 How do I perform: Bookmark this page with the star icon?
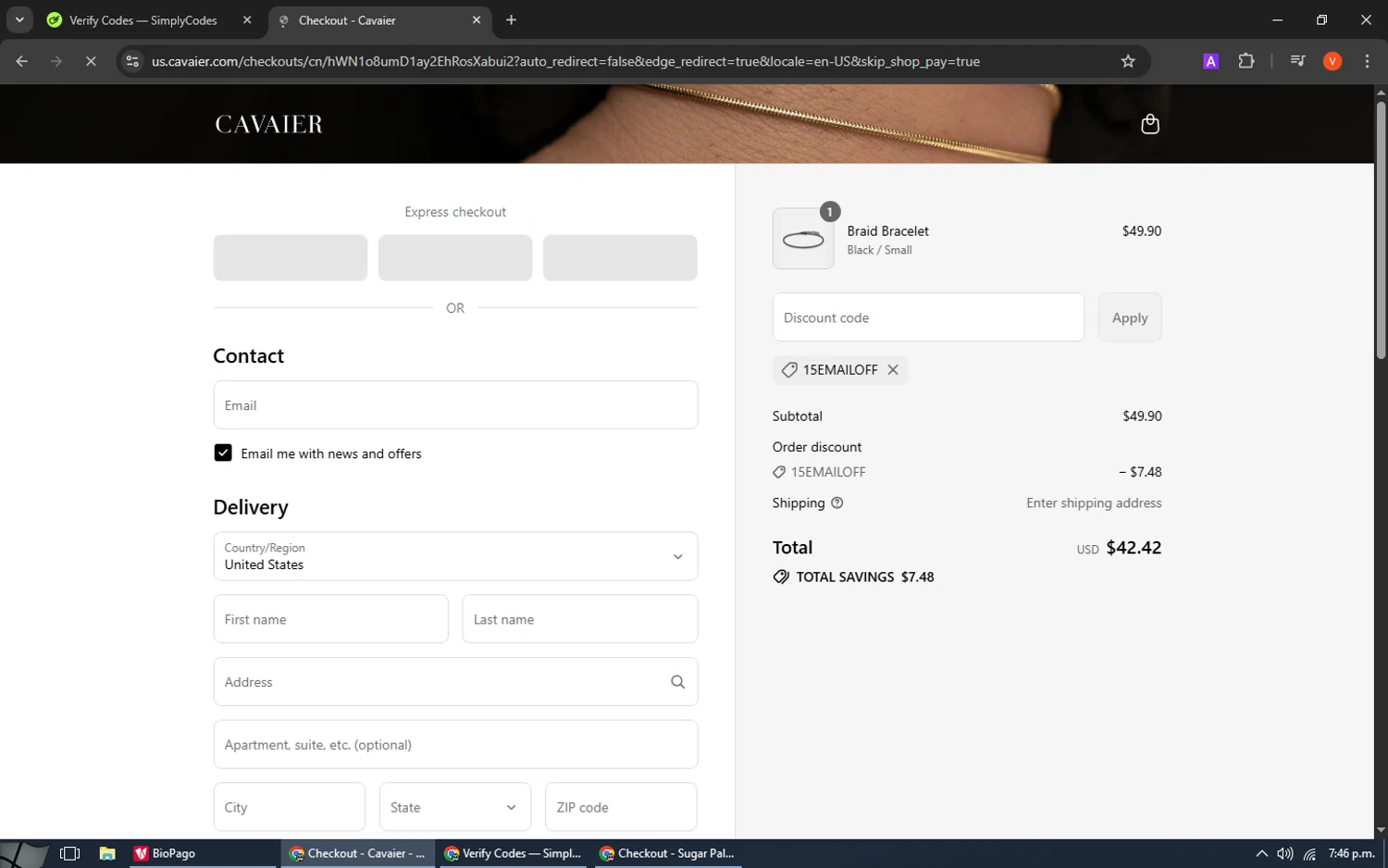tap(1128, 61)
